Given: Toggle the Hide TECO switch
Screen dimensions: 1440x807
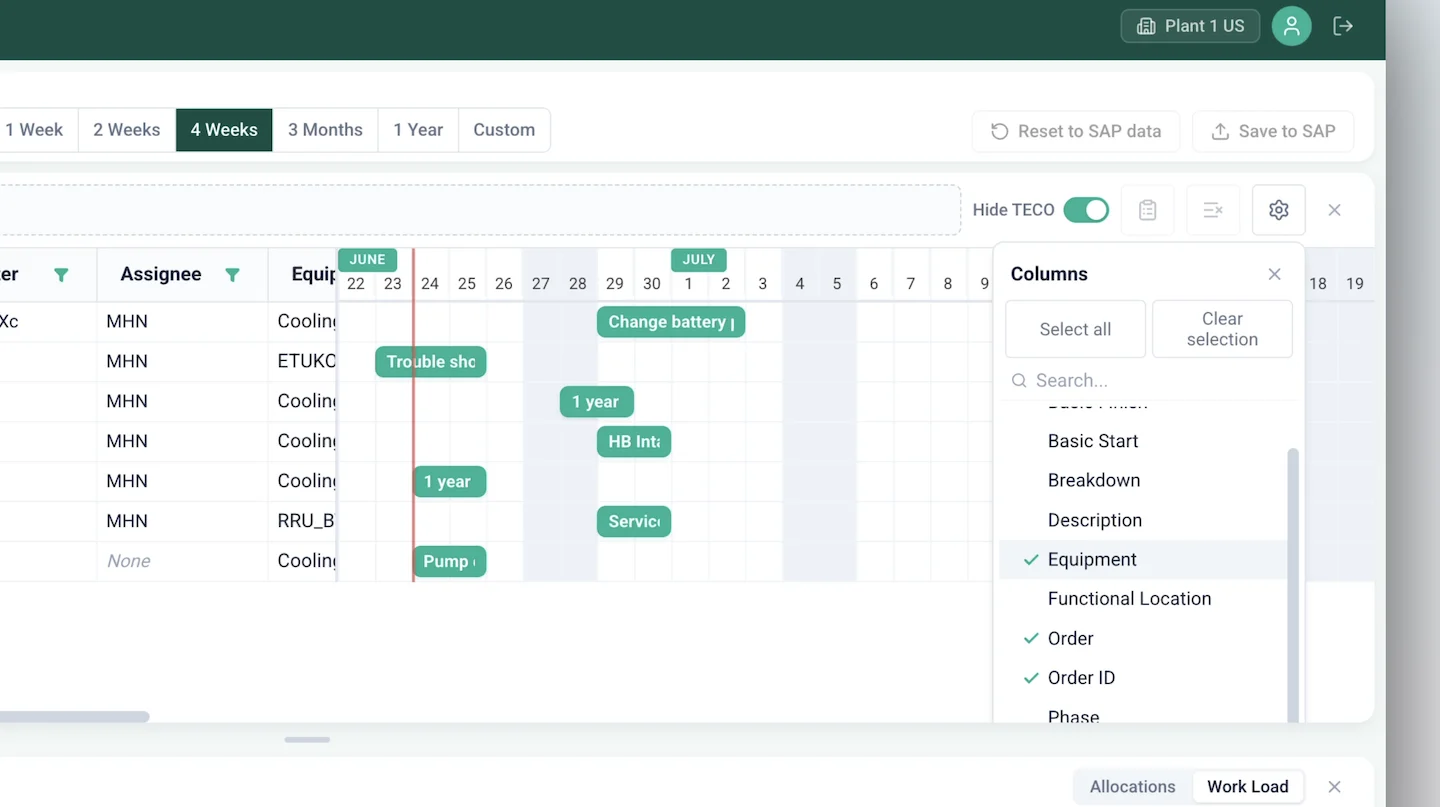Looking at the screenshot, I should coord(1086,210).
